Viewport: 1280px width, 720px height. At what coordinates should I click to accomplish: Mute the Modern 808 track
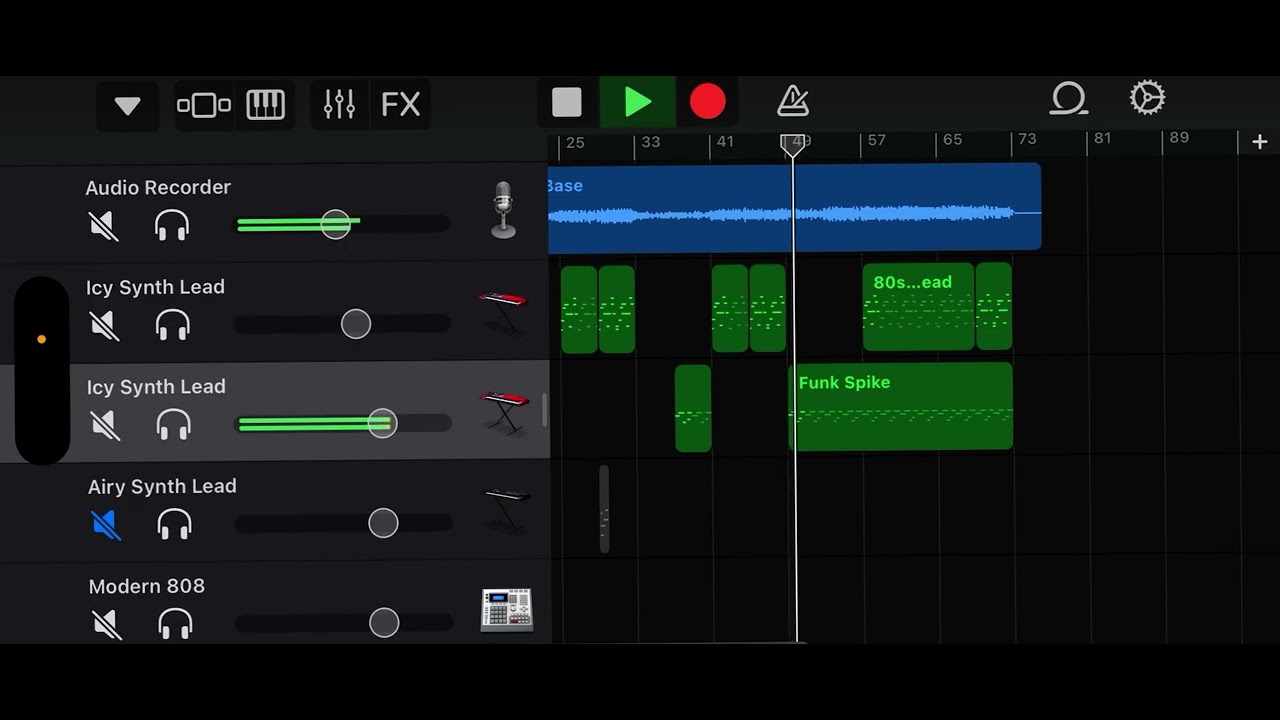pos(106,625)
